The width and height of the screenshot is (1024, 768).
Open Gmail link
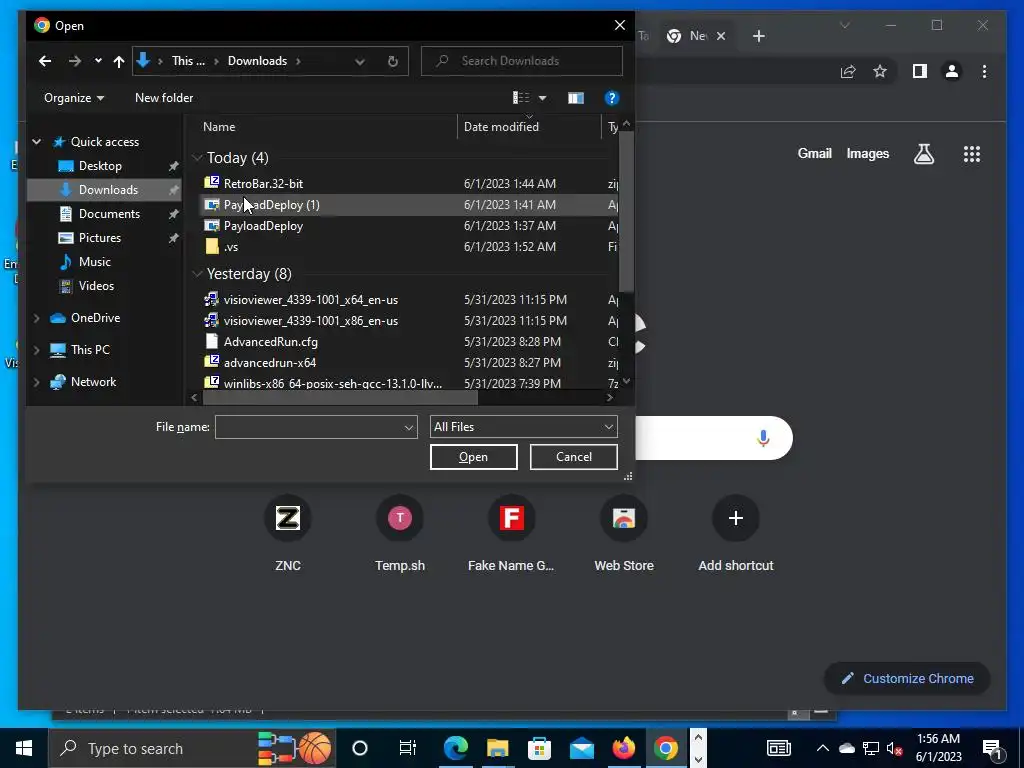814,153
